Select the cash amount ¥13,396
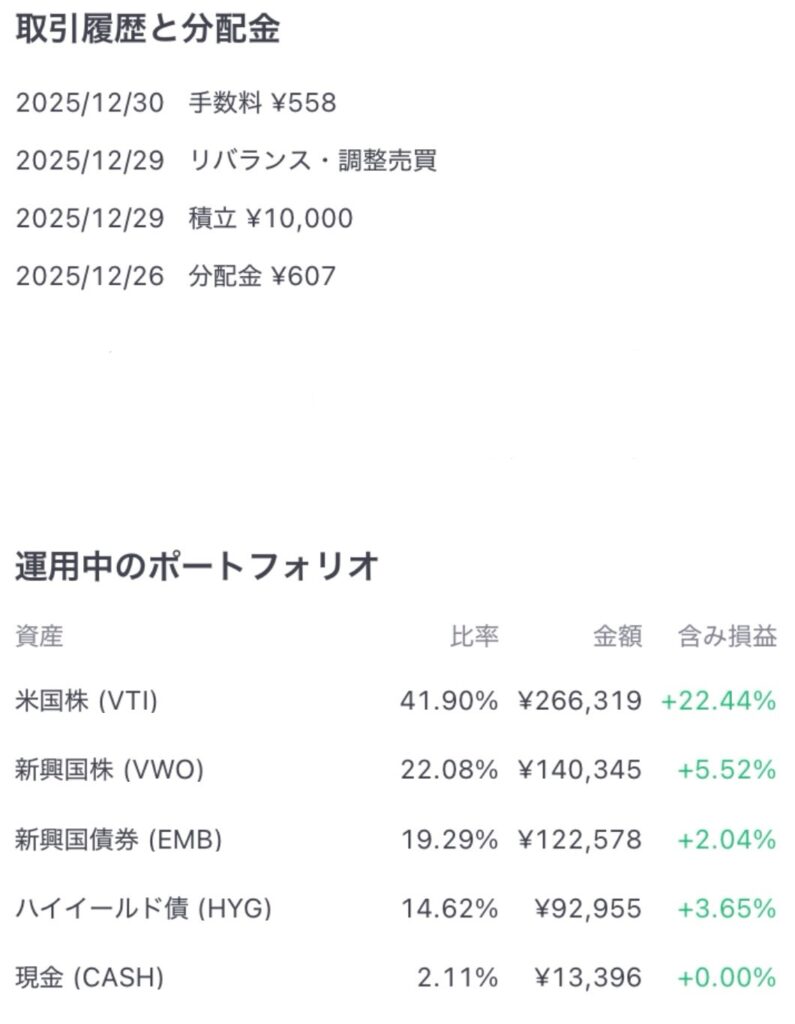Image resolution: width=795 pixels, height=1024 pixels. (x=589, y=977)
